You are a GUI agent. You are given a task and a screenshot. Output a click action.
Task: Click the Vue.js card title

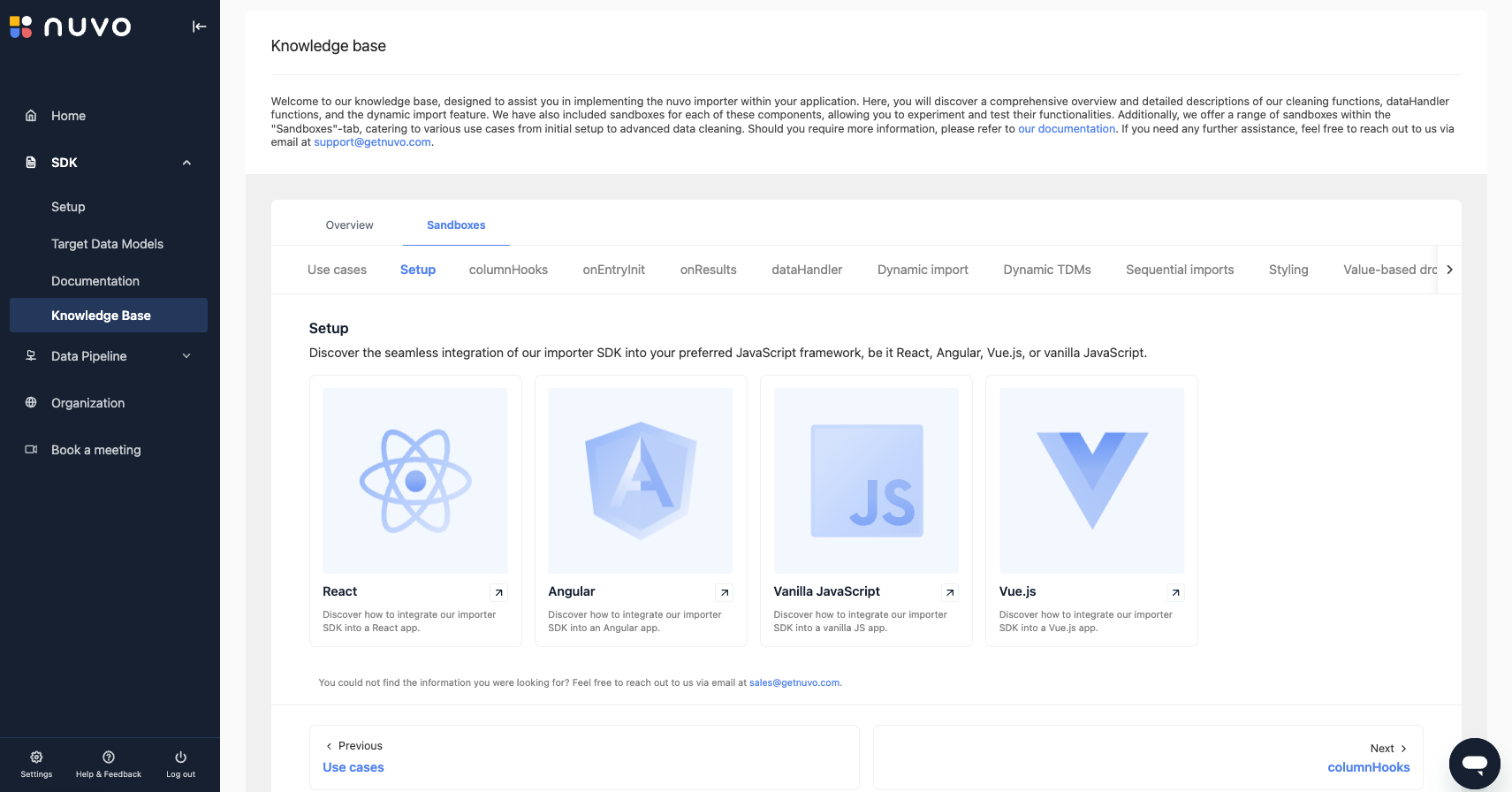[1017, 591]
